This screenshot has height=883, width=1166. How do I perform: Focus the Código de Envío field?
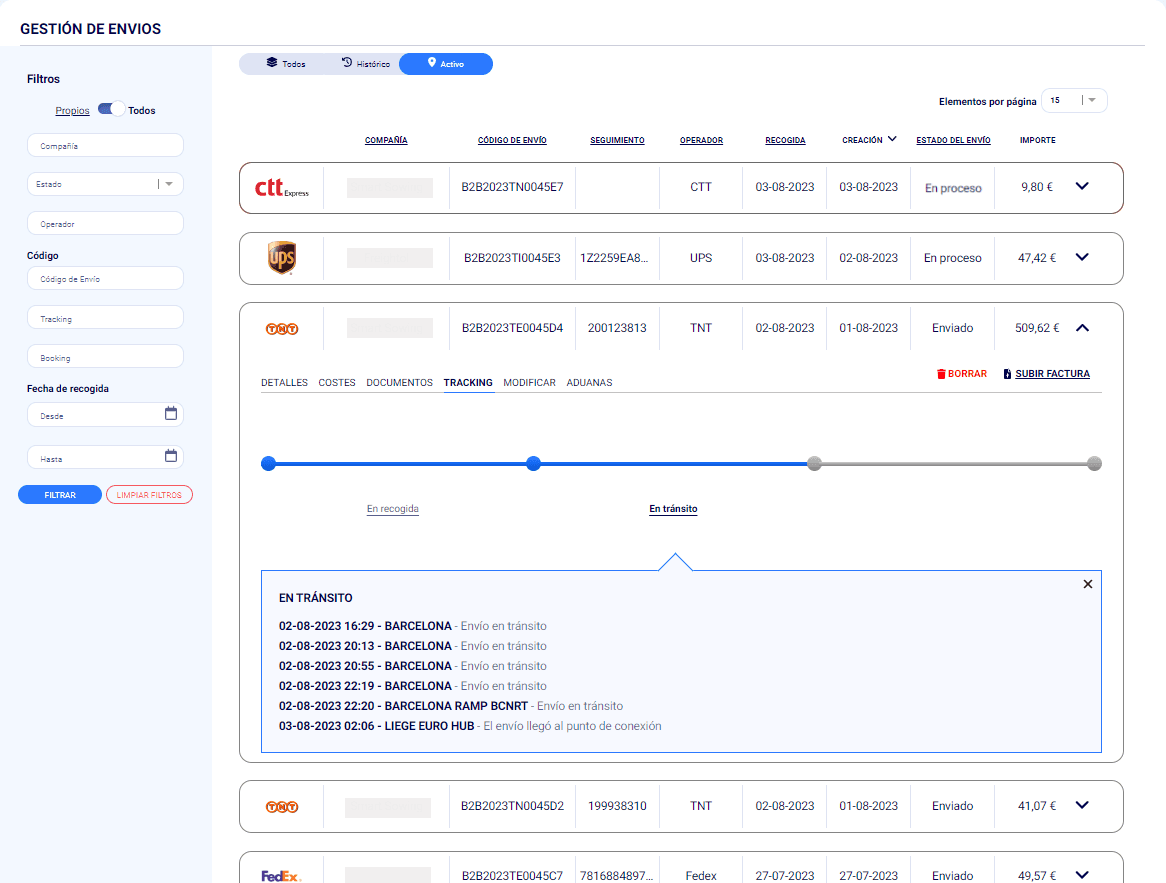tap(106, 278)
